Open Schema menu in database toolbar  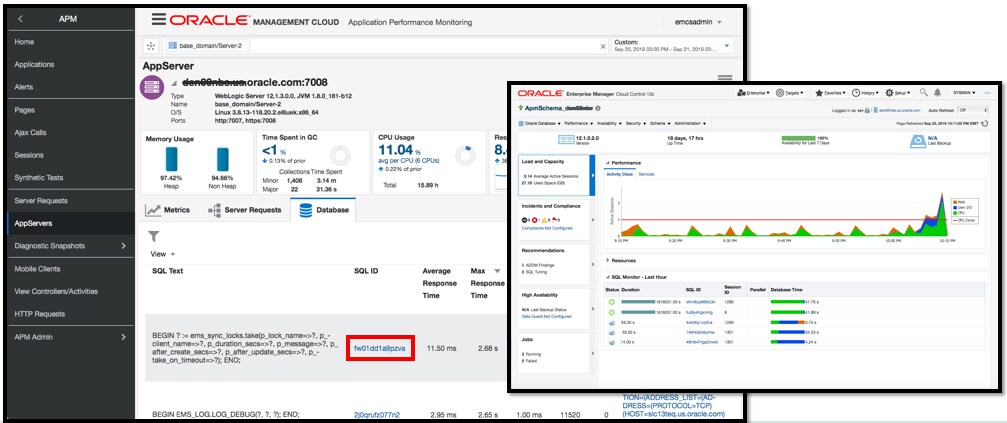pos(660,123)
